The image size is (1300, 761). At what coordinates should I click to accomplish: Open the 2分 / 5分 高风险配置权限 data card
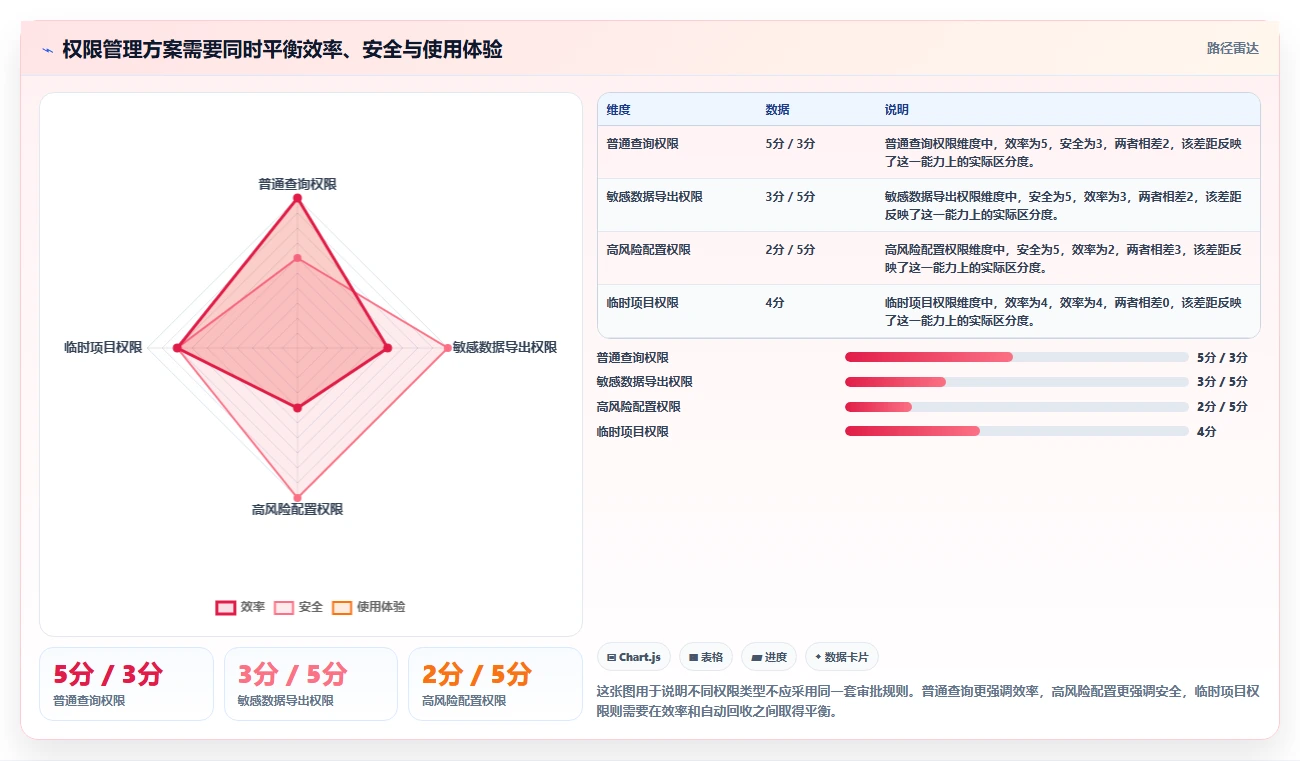[495, 684]
